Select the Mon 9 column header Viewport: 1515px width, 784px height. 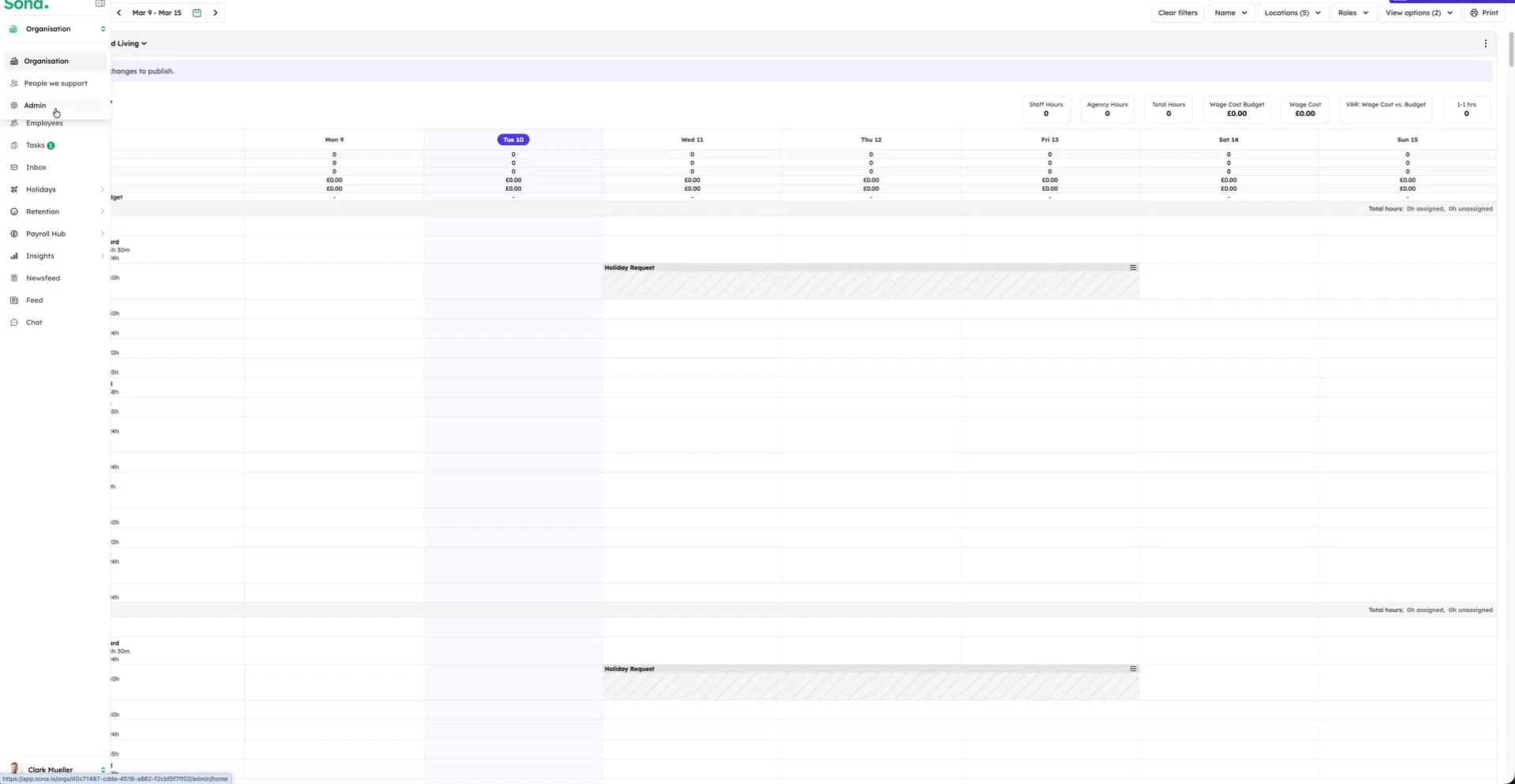(334, 140)
